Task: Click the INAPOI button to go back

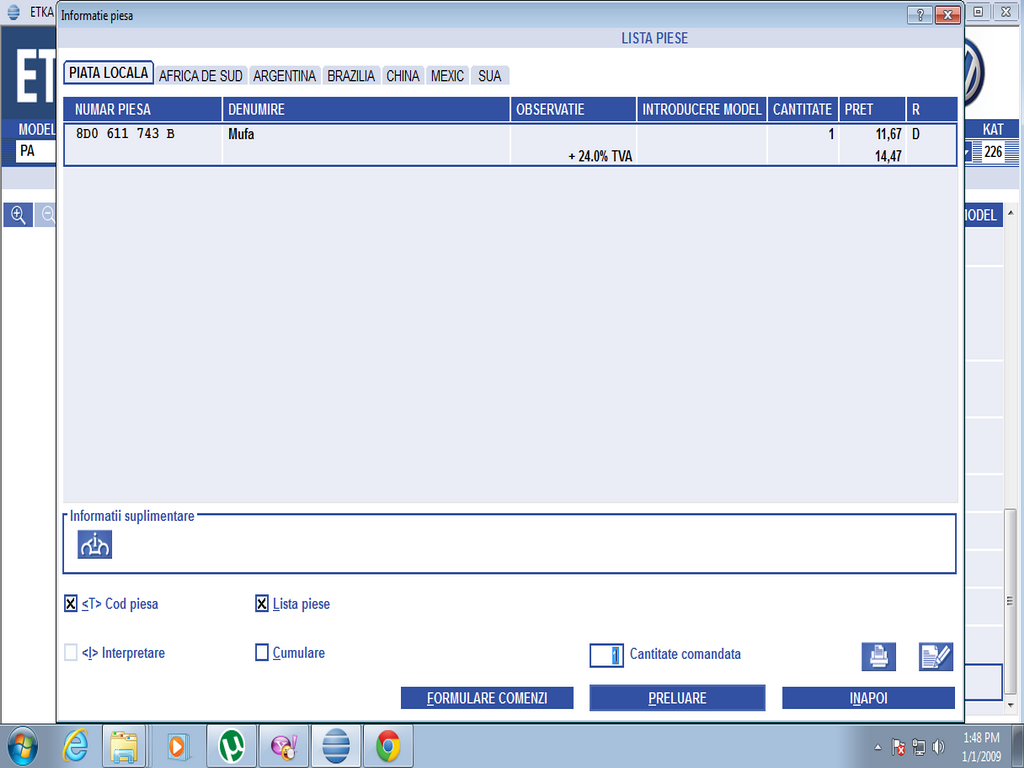Action: pyautogui.click(x=868, y=698)
